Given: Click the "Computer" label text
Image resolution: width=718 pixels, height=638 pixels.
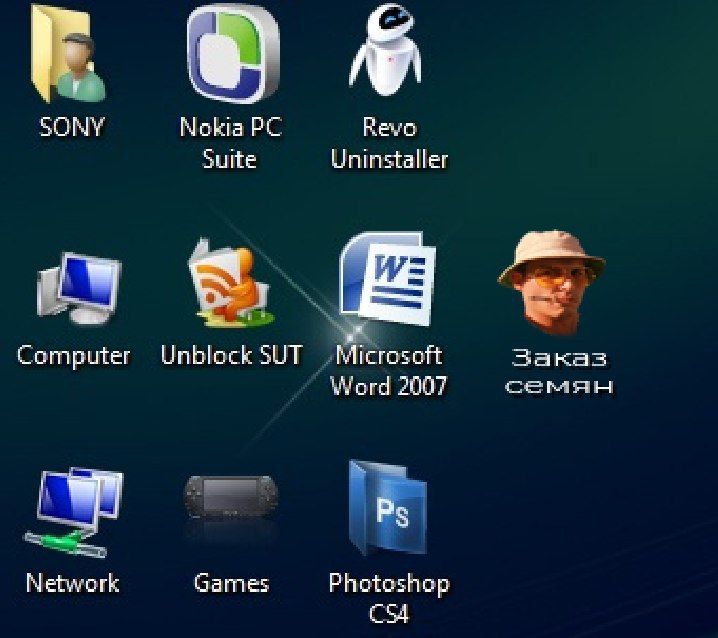Looking at the screenshot, I should (x=74, y=355).
